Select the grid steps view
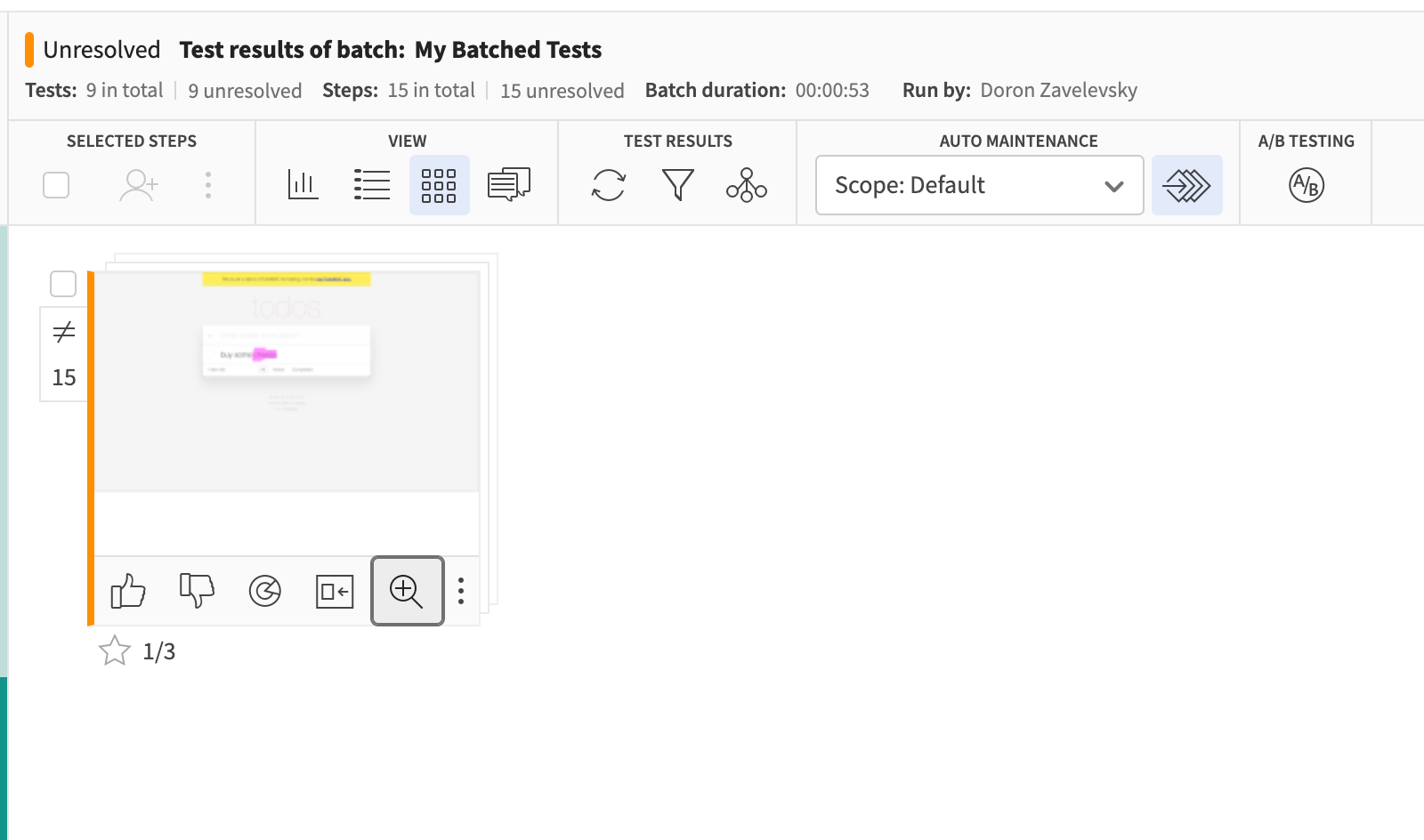 tap(439, 185)
